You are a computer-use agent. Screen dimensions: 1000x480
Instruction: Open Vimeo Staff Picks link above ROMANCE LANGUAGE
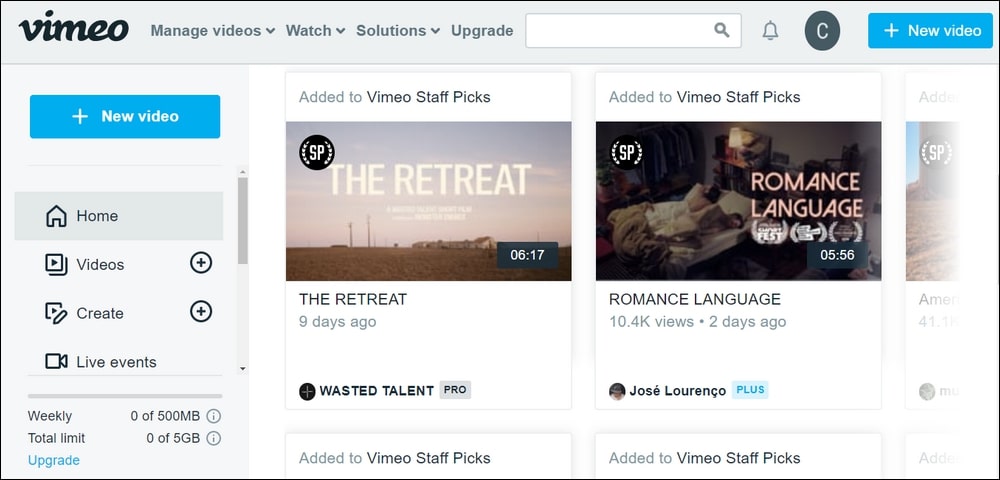(x=739, y=97)
